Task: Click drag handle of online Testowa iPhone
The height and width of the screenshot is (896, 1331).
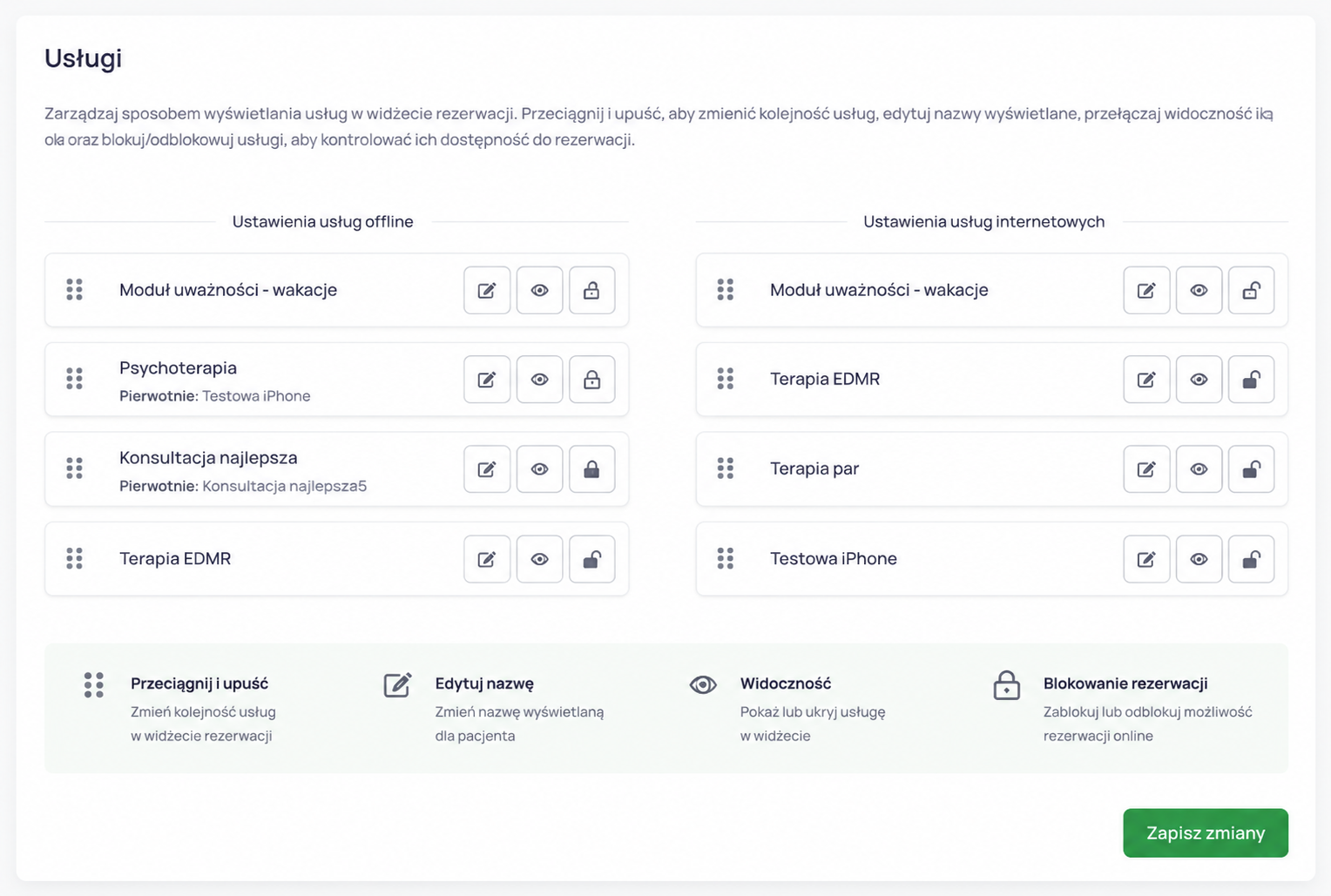Action: [726, 558]
